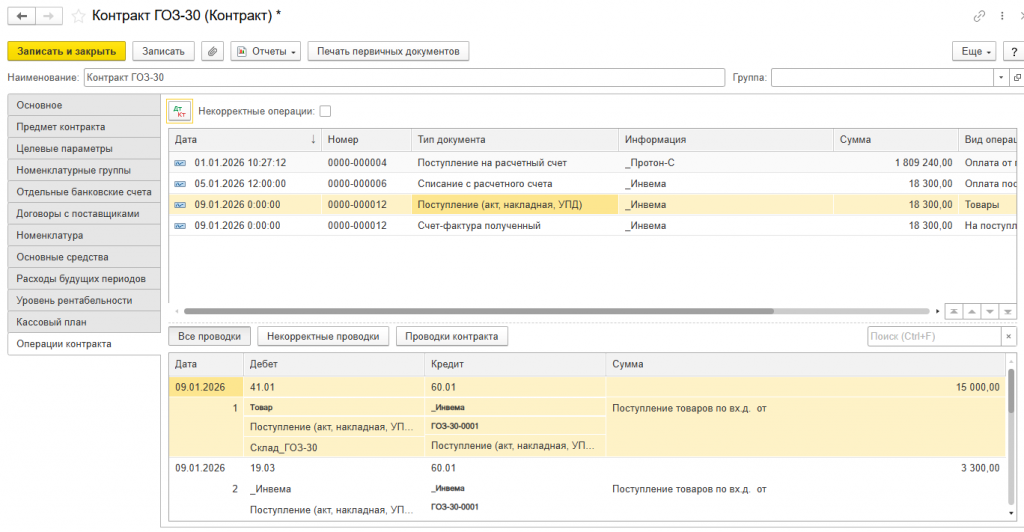
Task: Click the 1 809 240,00 amount cell
Action: tap(895, 163)
